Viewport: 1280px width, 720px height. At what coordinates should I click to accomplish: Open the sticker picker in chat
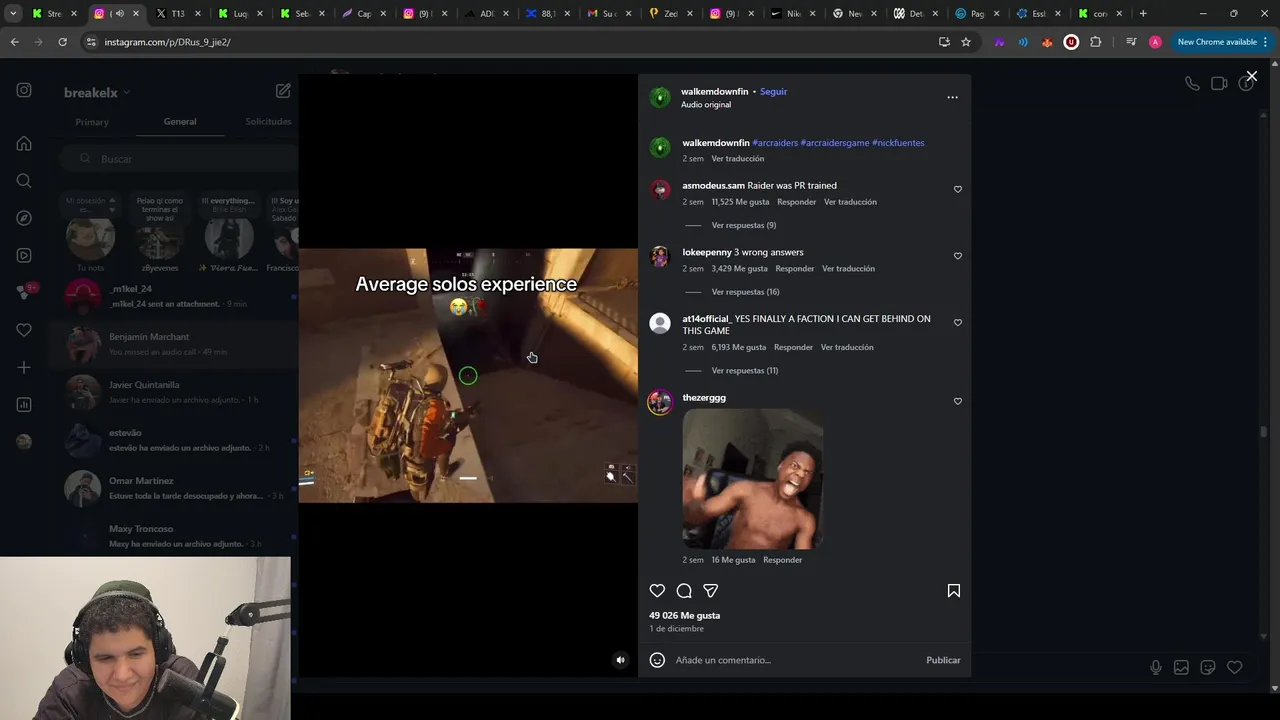tap(1207, 667)
